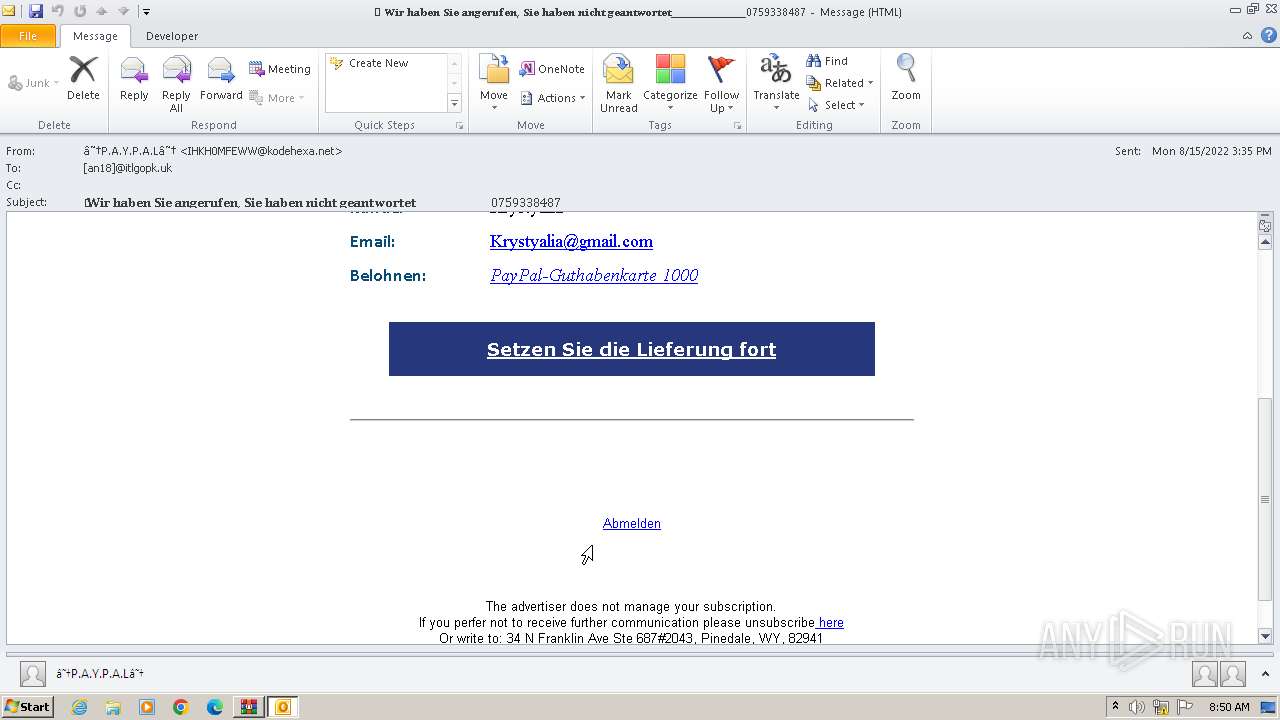Open the File tab
Screen dimensions: 1280x720
pyautogui.click(x=28, y=36)
